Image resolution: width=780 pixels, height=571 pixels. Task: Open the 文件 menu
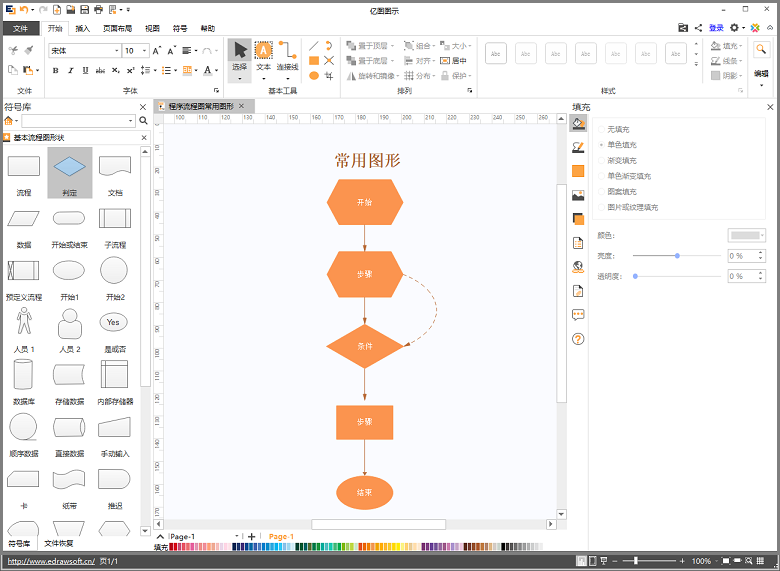pyautogui.click(x=20, y=28)
